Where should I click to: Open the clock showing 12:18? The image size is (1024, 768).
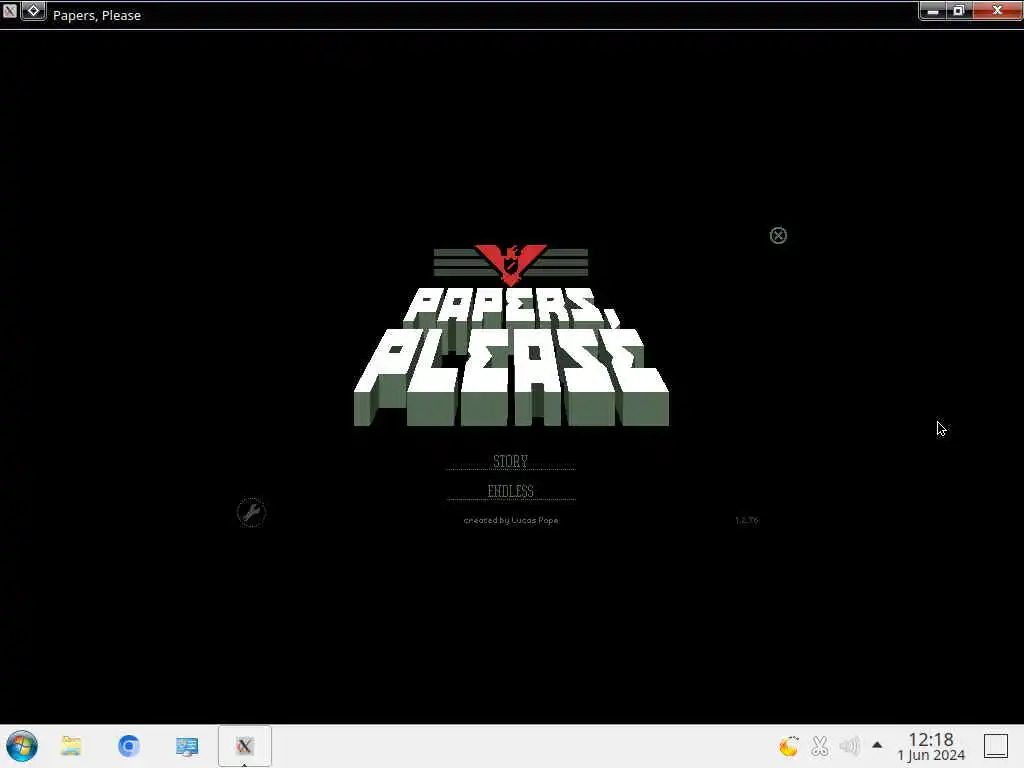(931, 746)
